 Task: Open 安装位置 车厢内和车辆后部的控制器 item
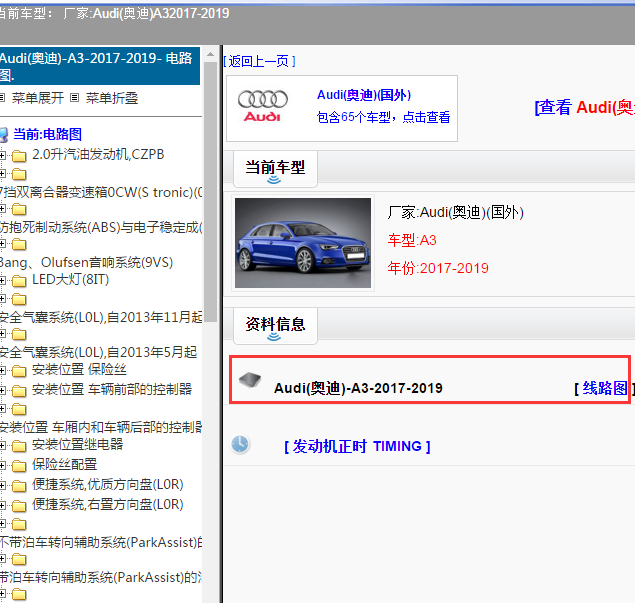tap(101, 427)
